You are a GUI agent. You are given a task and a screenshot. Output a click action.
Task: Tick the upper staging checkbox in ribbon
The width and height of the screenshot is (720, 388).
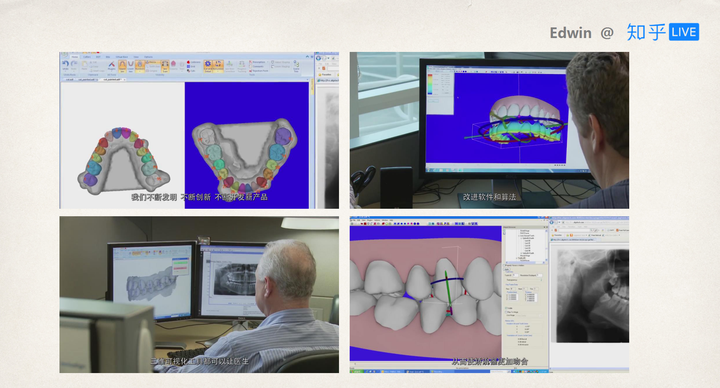(273, 62)
